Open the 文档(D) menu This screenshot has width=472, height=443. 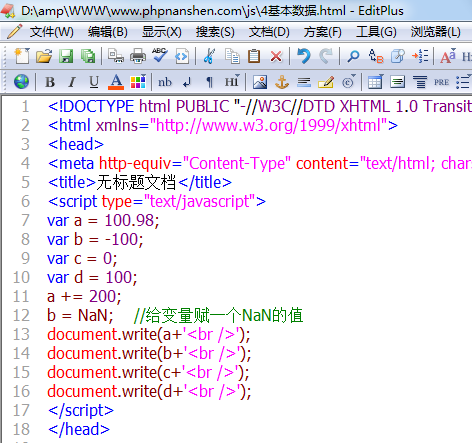269,32
